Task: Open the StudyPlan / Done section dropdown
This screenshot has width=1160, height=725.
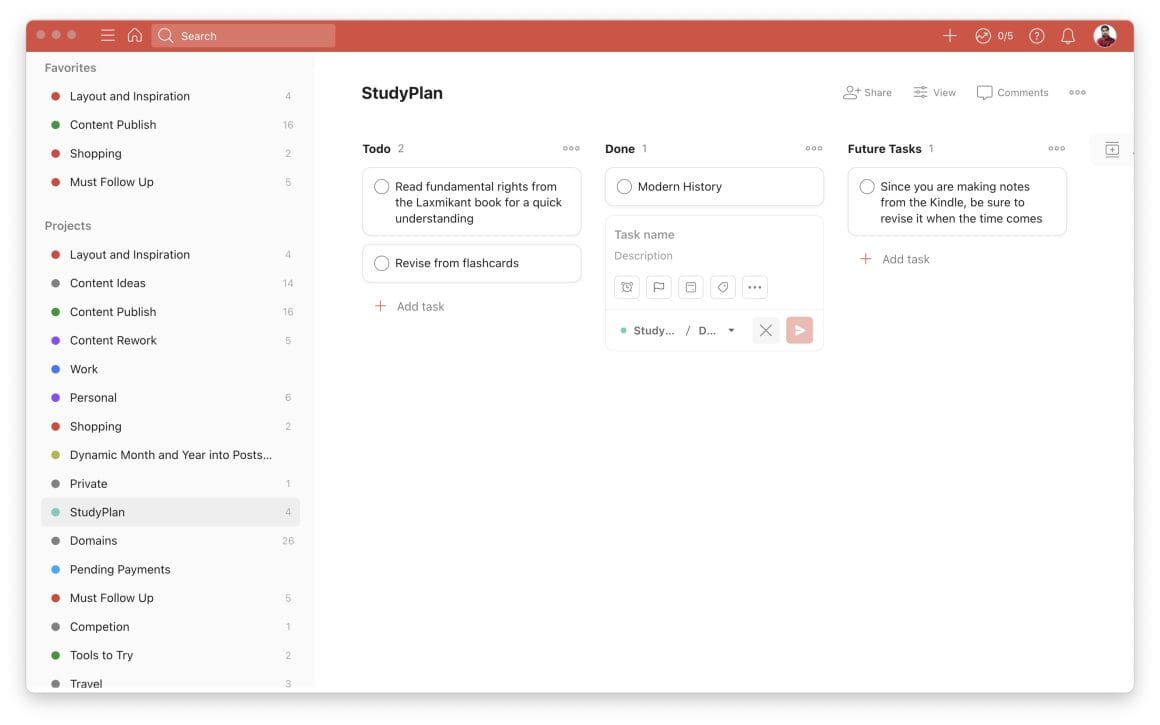Action: pyautogui.click(x=731, y=329)
